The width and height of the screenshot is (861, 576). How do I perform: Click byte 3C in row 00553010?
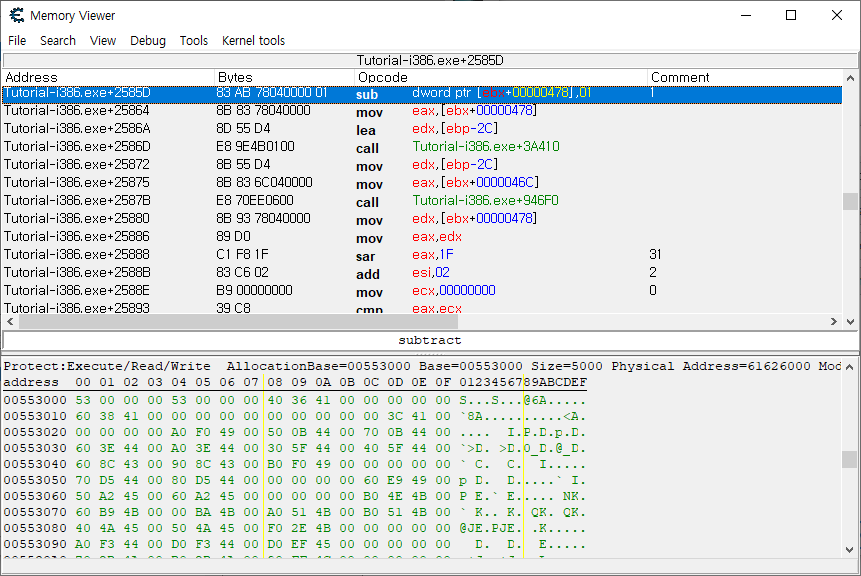[x=395, y=416]
